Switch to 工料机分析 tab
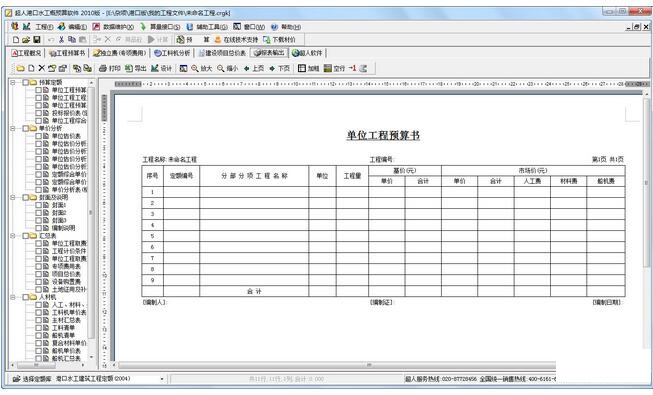Screen dimensions: 653x395 click(x=172, y=53)
